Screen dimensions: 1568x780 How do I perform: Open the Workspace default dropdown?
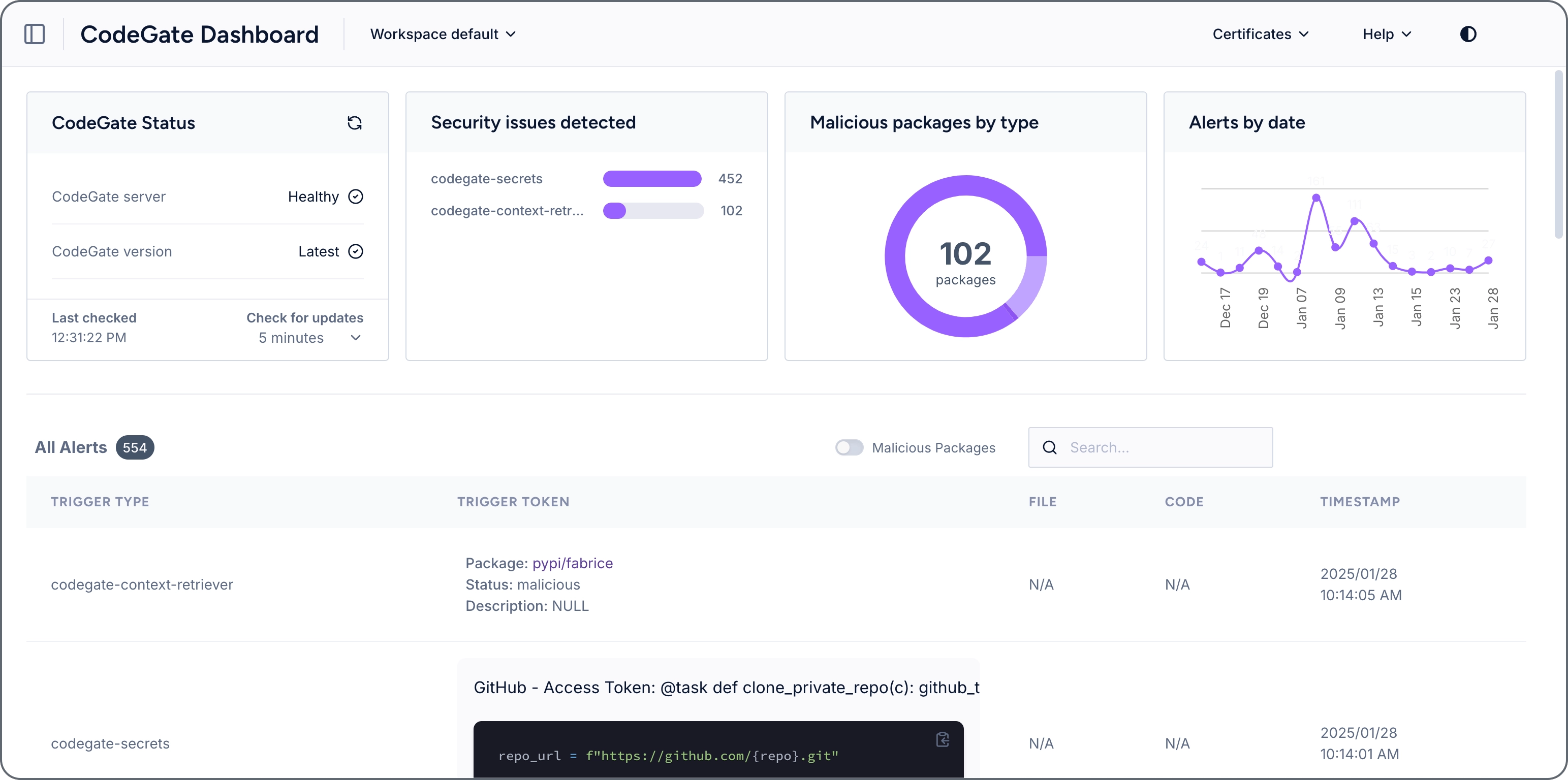pyautogui.click(x=443, y=34)
